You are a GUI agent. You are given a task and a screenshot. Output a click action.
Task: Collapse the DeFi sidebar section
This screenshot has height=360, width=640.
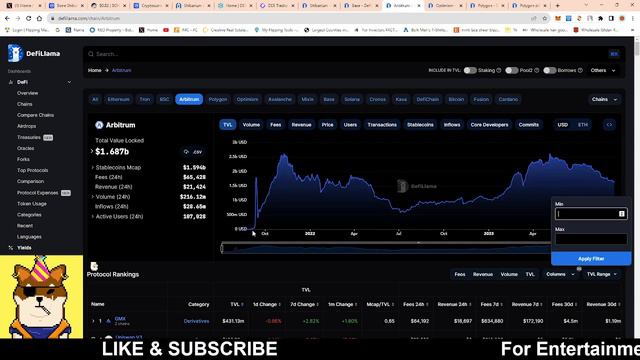click(x=69, y=82)
